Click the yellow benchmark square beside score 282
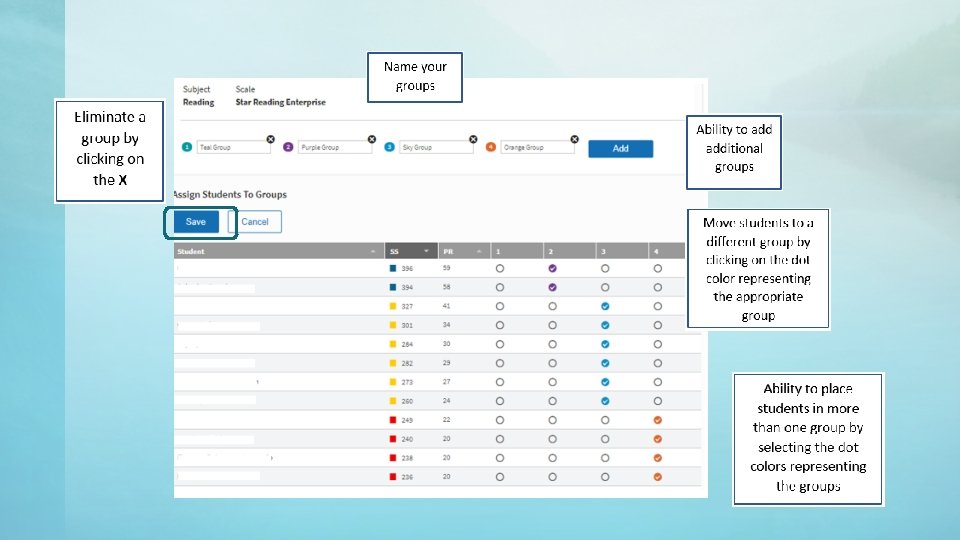 [393, 363]
